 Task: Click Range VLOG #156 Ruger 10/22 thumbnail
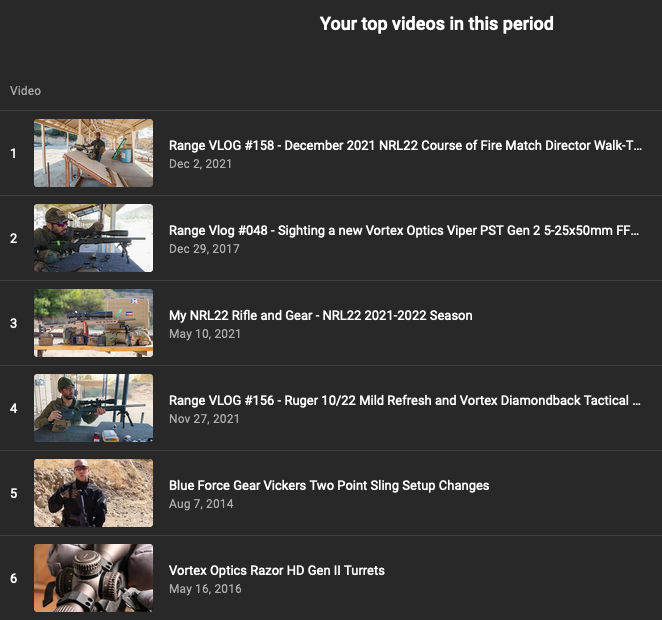coord(93,408)
